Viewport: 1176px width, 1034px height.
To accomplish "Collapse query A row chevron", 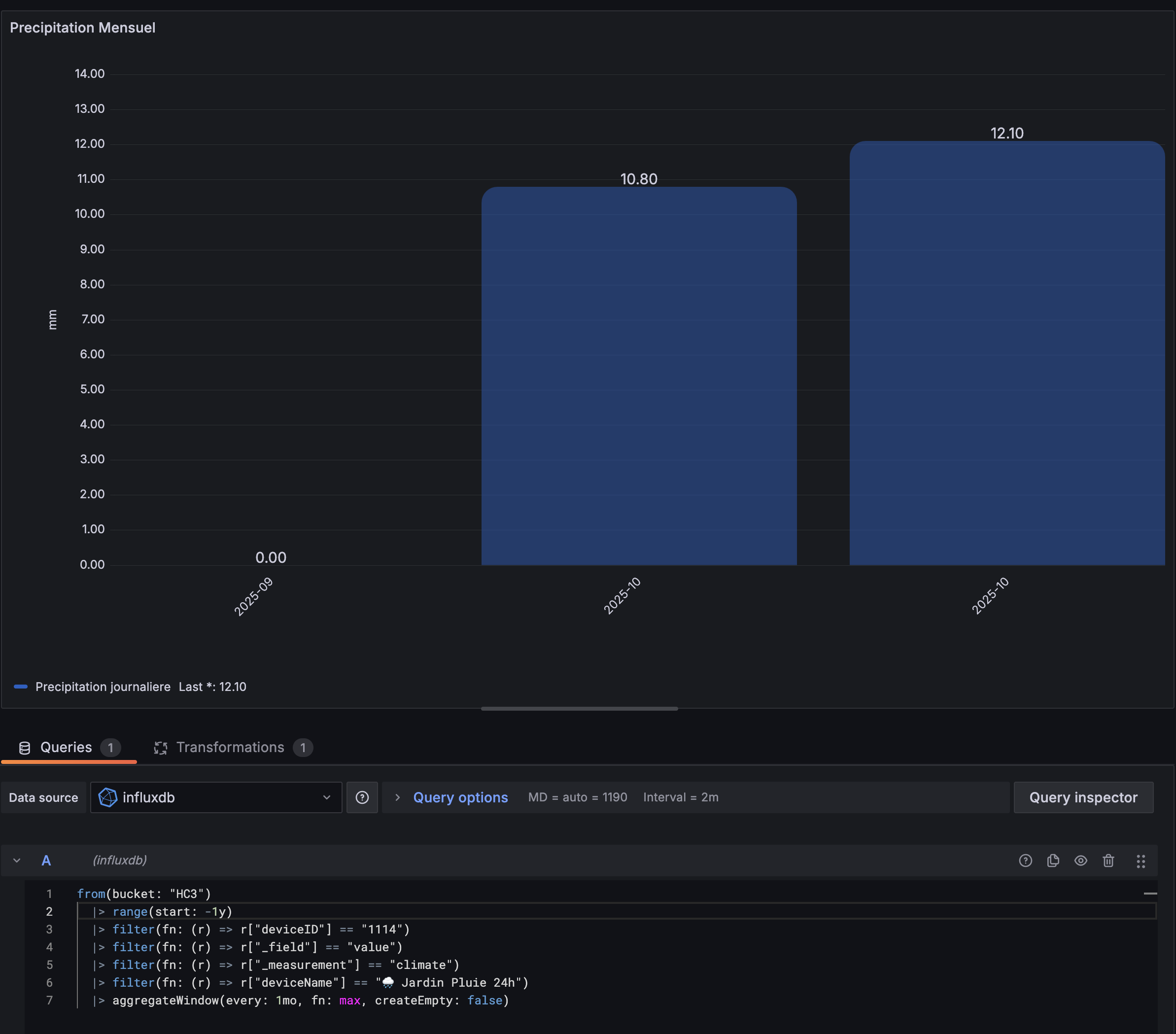I will point(17,860).
